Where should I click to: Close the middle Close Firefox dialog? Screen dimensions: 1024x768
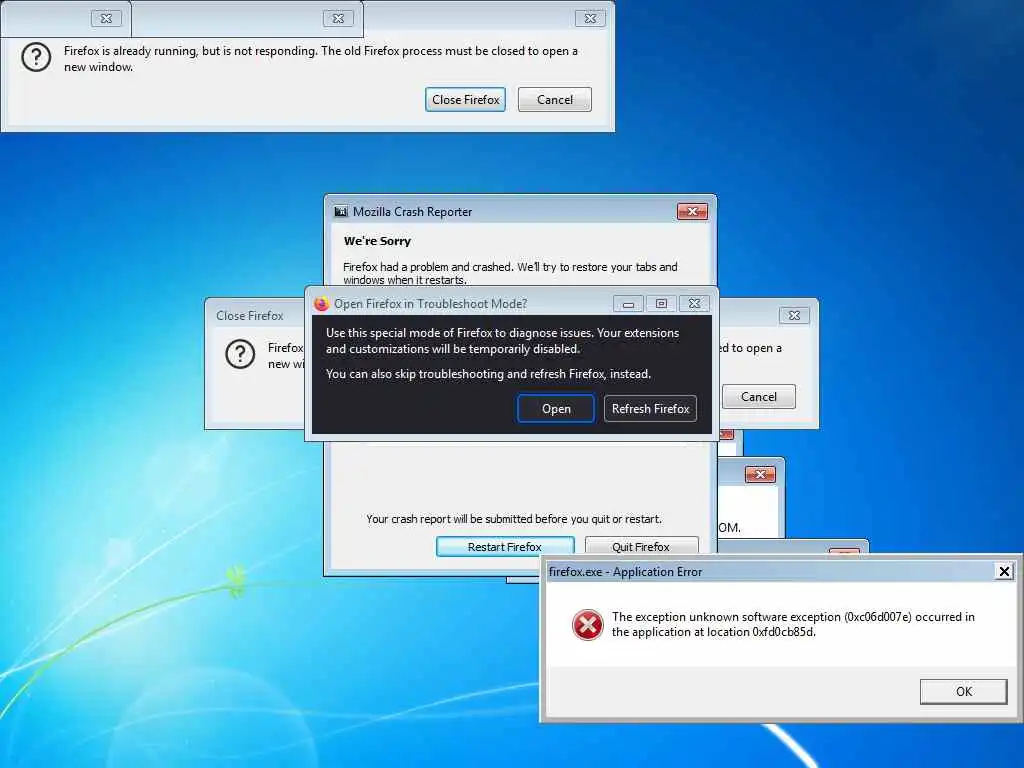tap(794, 315)
